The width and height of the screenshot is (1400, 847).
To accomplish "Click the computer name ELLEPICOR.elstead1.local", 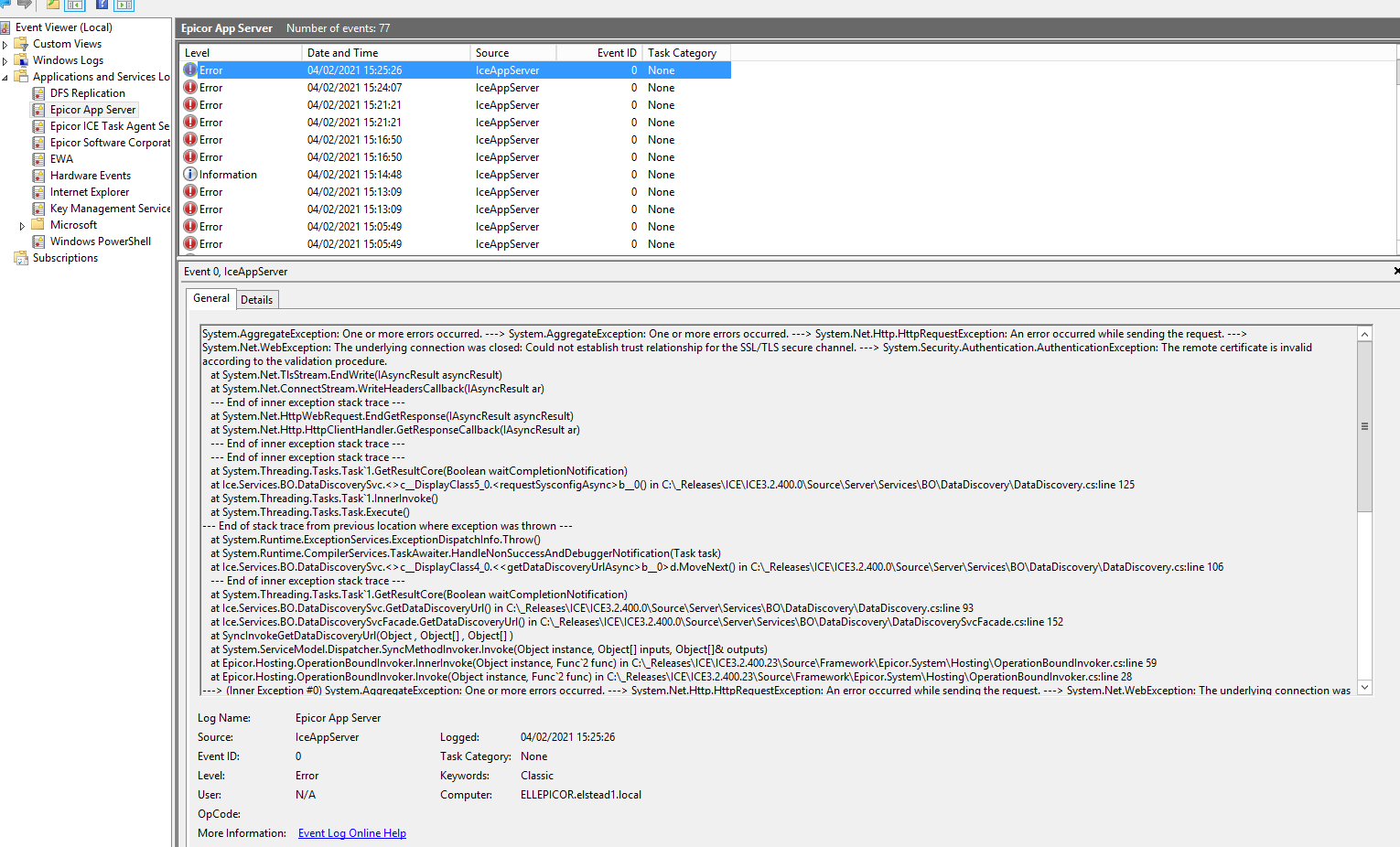I will click(581, 795).
